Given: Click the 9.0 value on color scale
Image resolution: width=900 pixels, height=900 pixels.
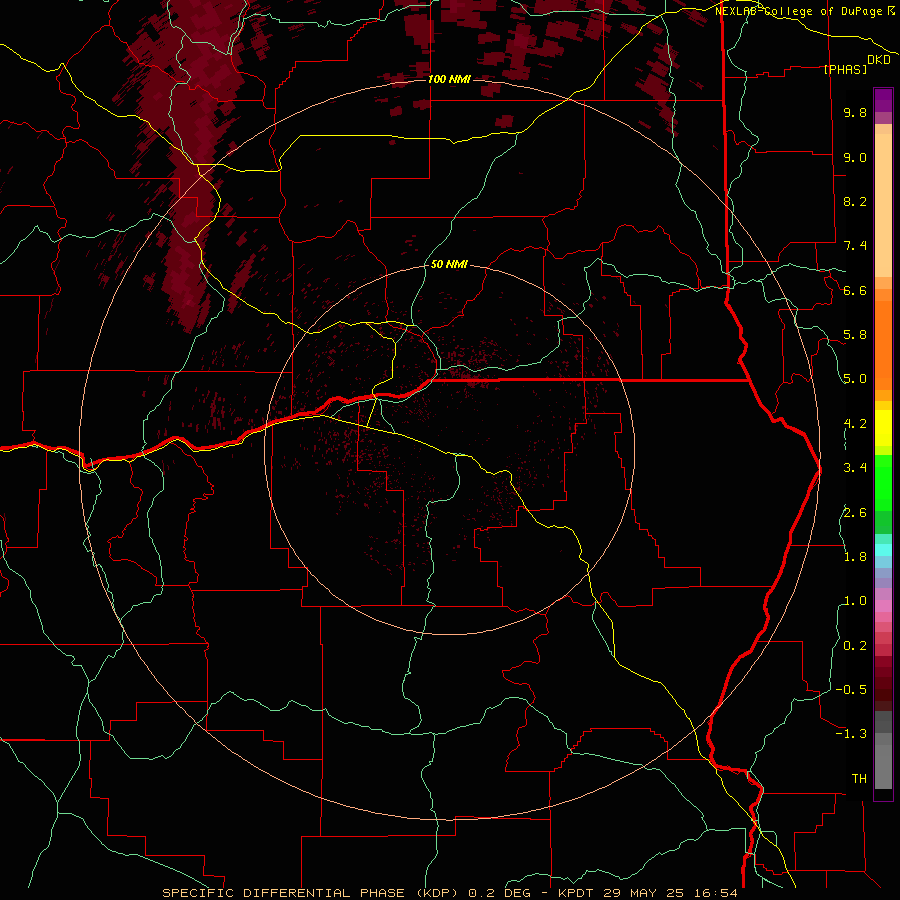Looking at the screenshot, I should [x=855, y=157].
